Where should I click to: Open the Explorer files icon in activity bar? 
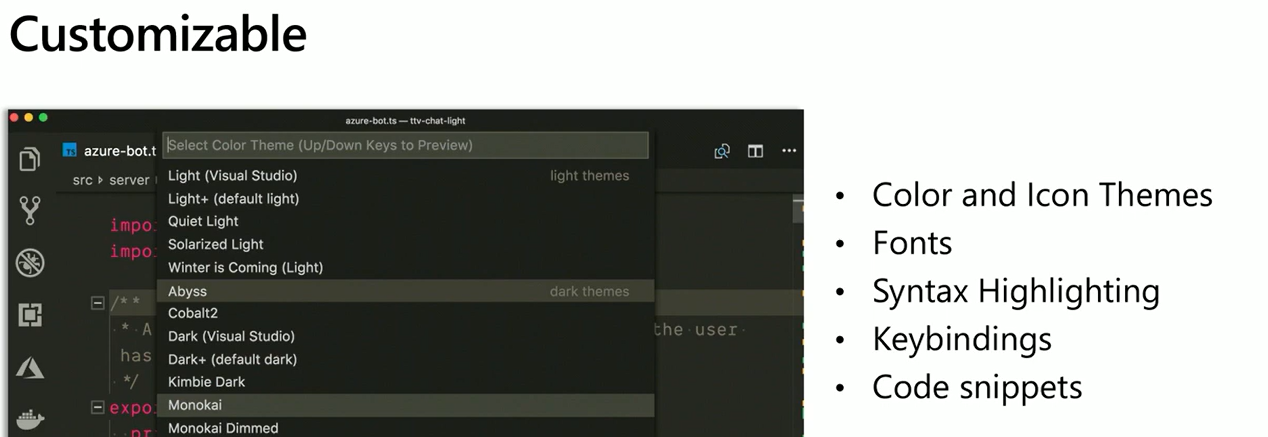pyautogui.click(x=29, y=159)
